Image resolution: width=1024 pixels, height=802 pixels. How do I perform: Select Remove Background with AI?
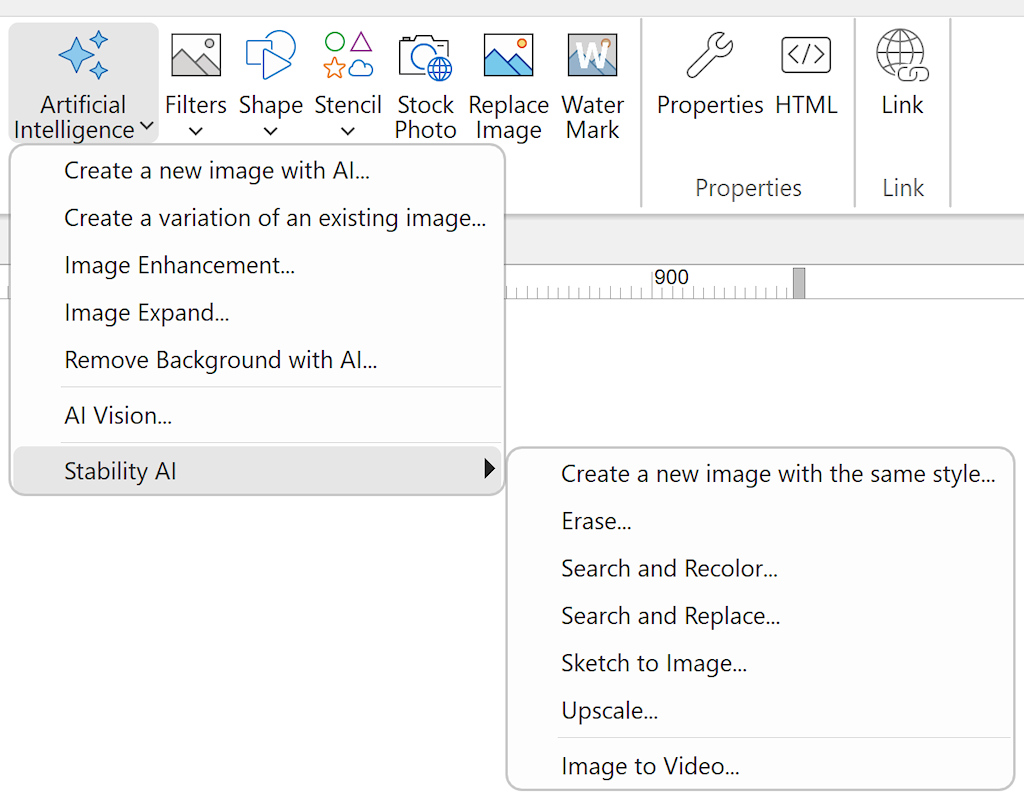(220, 360)
